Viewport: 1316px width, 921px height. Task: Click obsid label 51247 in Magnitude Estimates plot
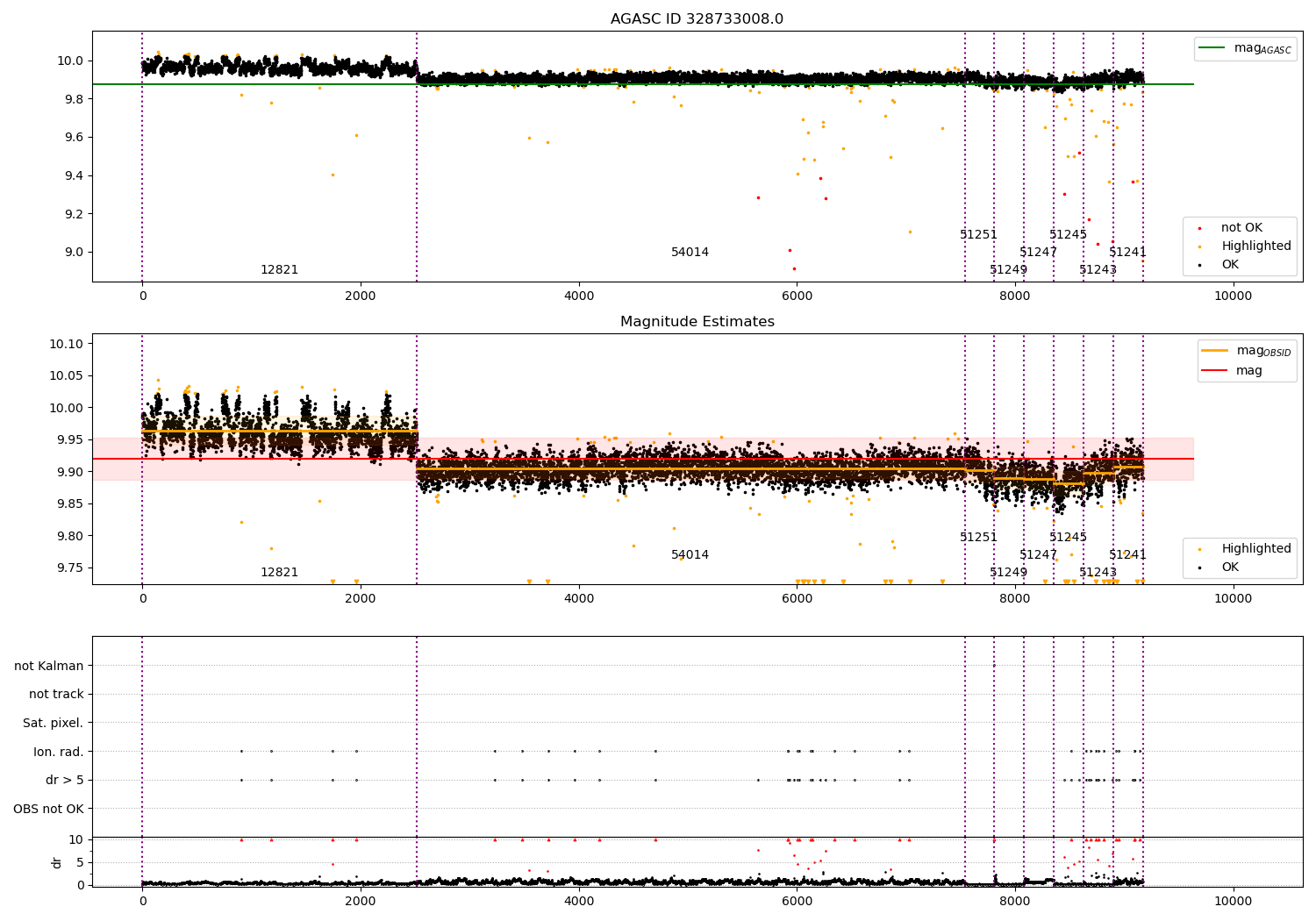(x=1038, y=555)
